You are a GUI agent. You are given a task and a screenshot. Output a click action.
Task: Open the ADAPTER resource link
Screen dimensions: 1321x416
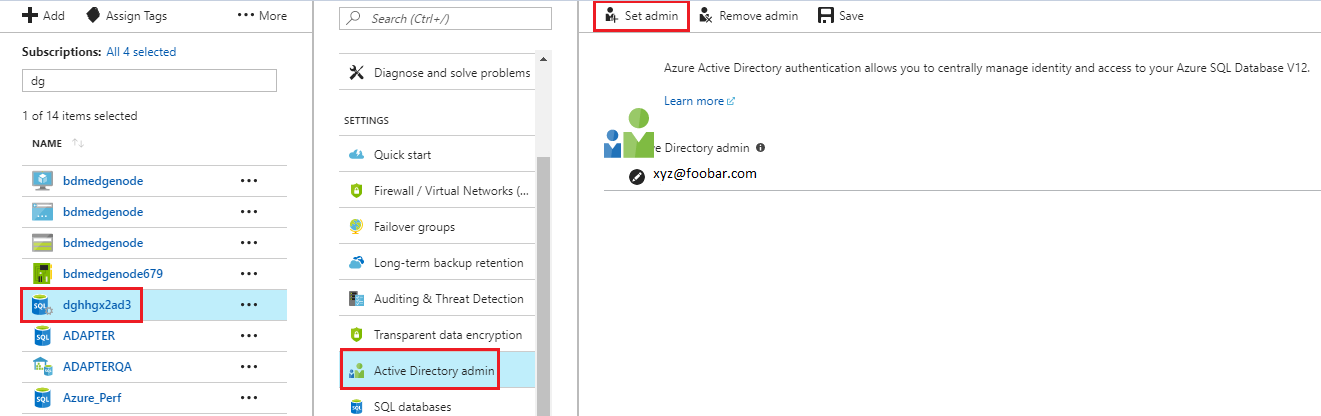[89, 336]
